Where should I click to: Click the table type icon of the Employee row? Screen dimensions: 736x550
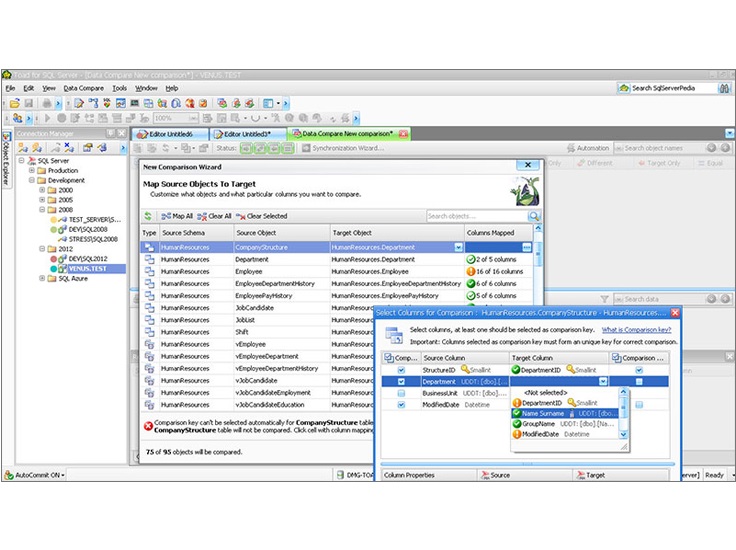coord(149,271)
